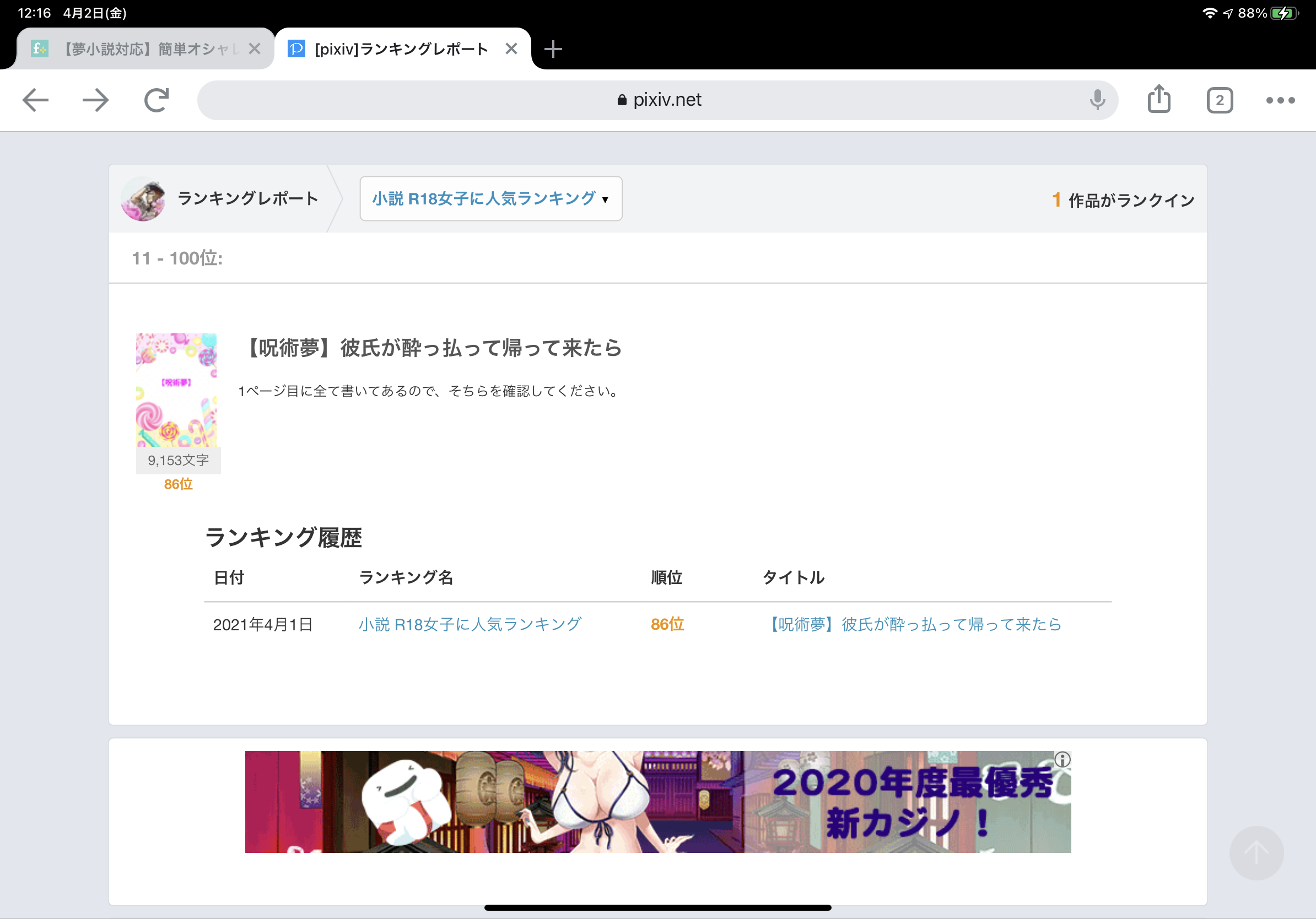This screenshot has height=919, width=1316.
Task: Tap the 12:16 clock in status bar
Action: [34, 13]
